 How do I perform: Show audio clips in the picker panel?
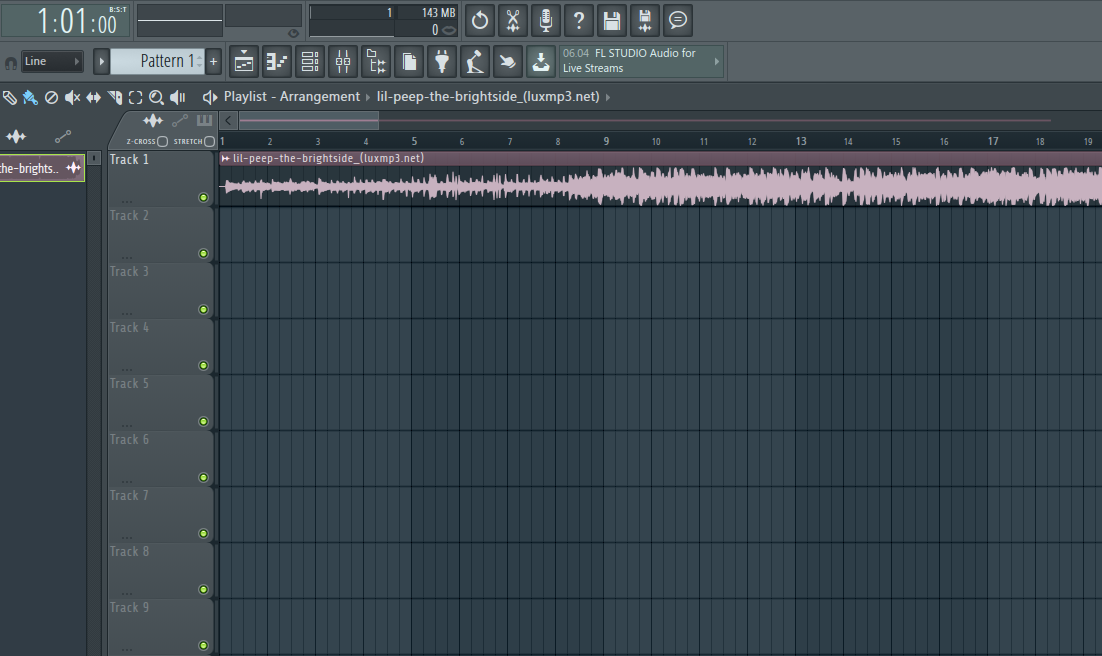click(x=16, y=136)
